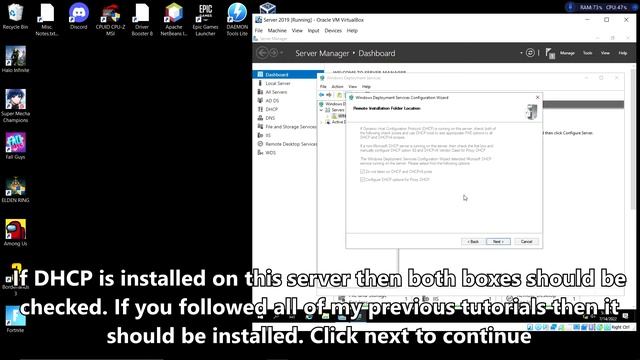Launch Halo Infinite desktop shortcut
640x360 pixels.
click(15, 59)
